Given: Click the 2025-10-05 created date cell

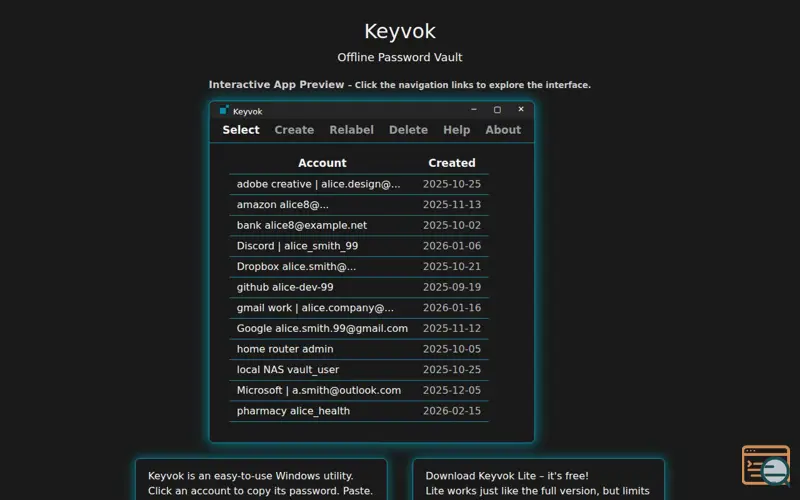Looking at the screenshot, I should 452,349.
